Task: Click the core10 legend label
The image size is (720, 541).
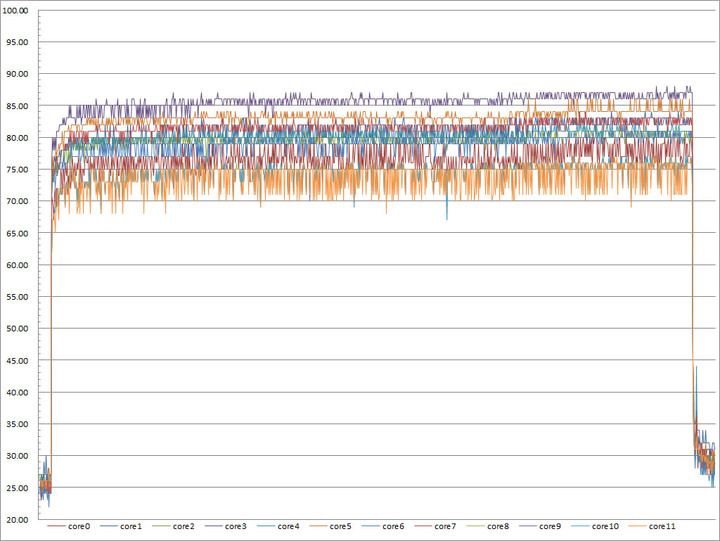Action: click(605, 526)
